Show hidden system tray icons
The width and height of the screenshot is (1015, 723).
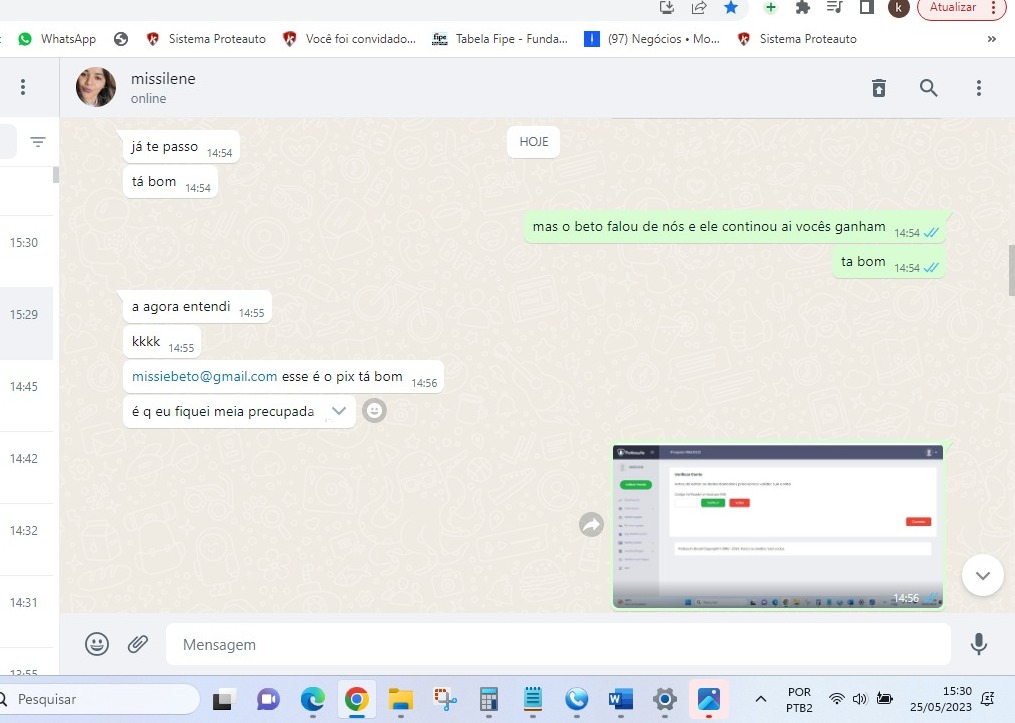(x=761, y=699)
